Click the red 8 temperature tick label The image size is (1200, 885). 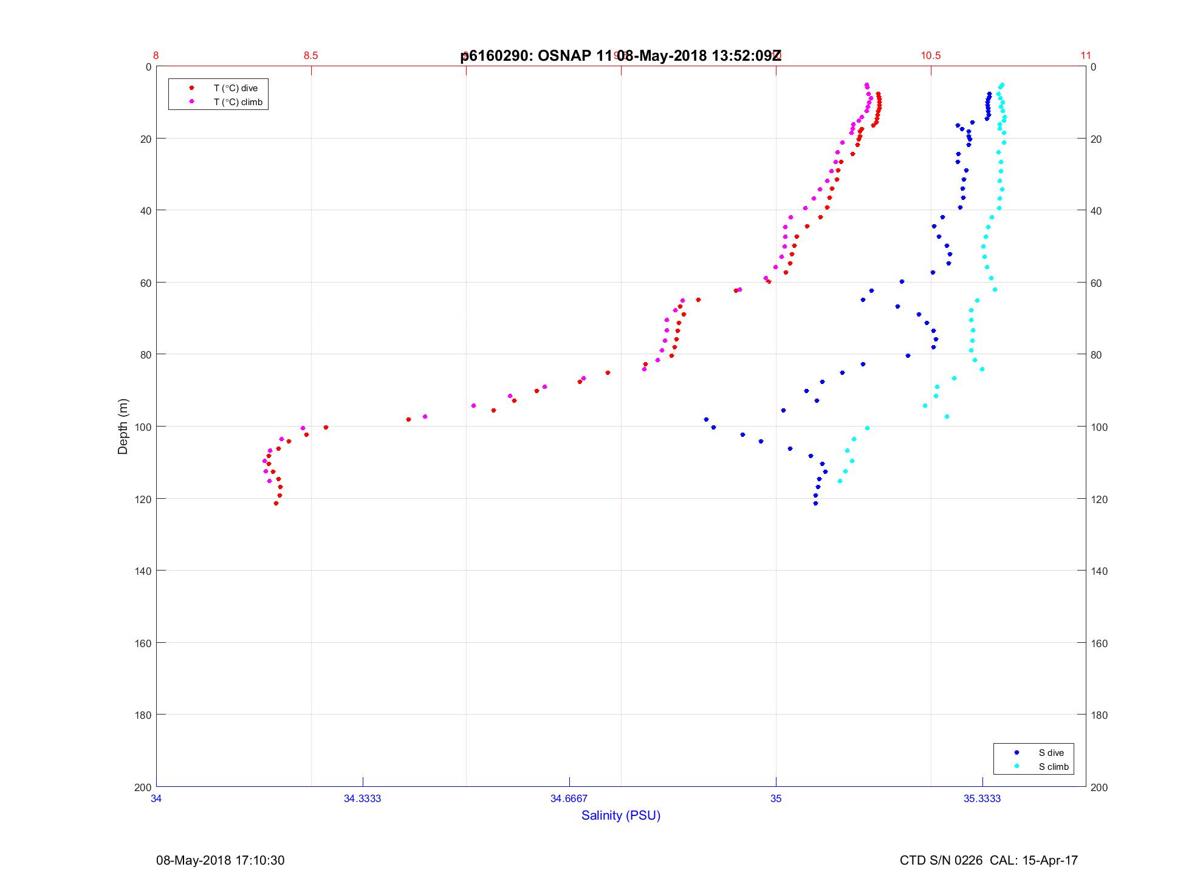pyautogui.click(x=156, y=56)
